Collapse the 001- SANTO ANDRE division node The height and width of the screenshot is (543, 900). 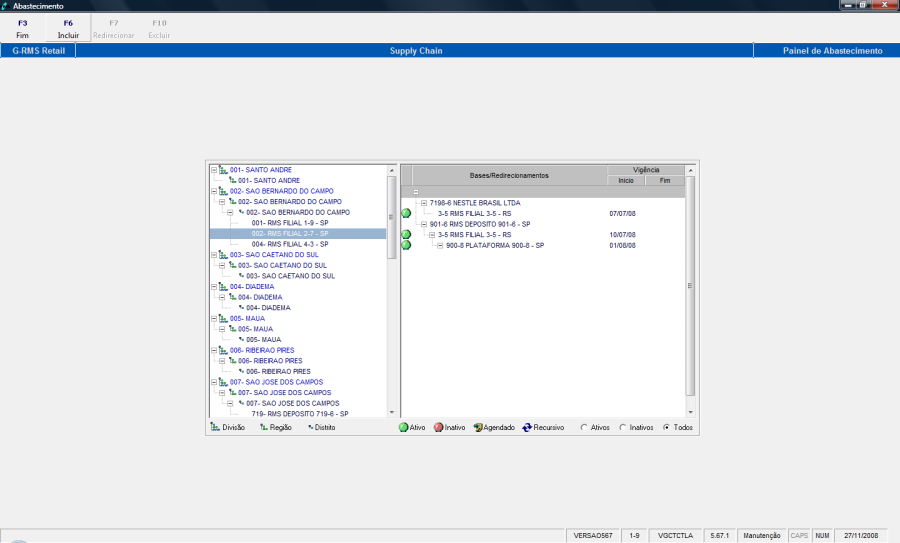214,170
